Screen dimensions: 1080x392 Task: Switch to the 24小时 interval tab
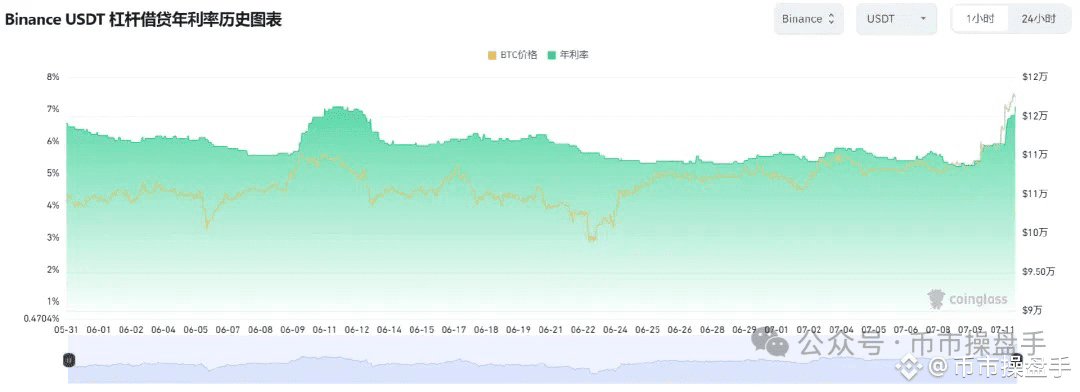point(1038,19)
